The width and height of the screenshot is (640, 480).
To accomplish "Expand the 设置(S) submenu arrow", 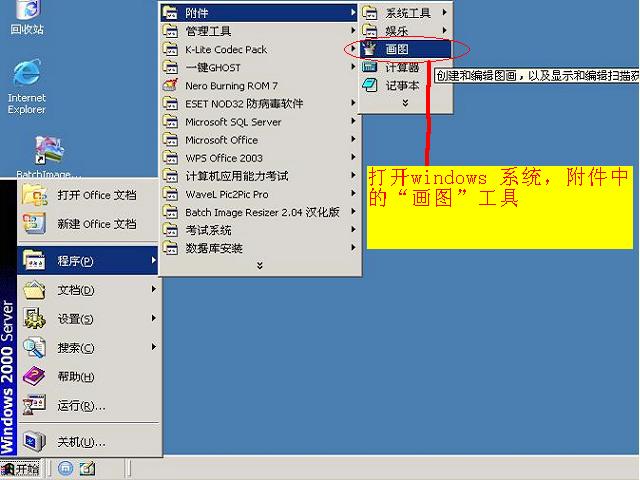I will coord(153,318).
